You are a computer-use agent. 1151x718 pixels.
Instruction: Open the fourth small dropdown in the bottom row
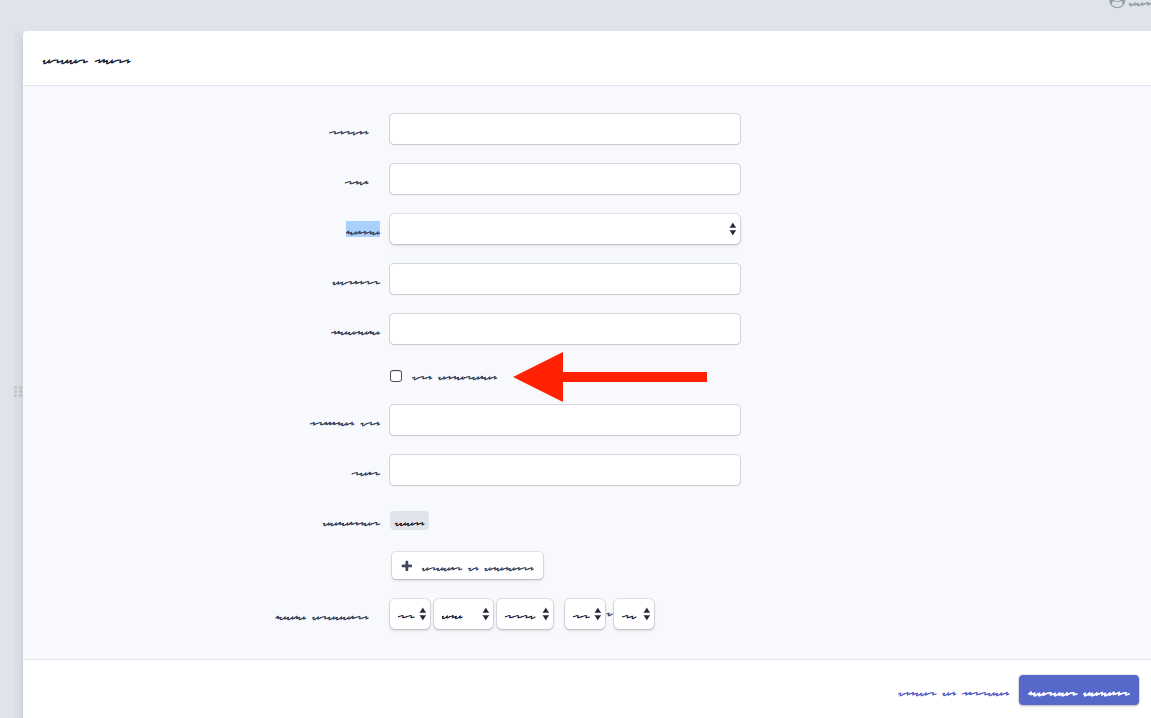pos(584,614)
